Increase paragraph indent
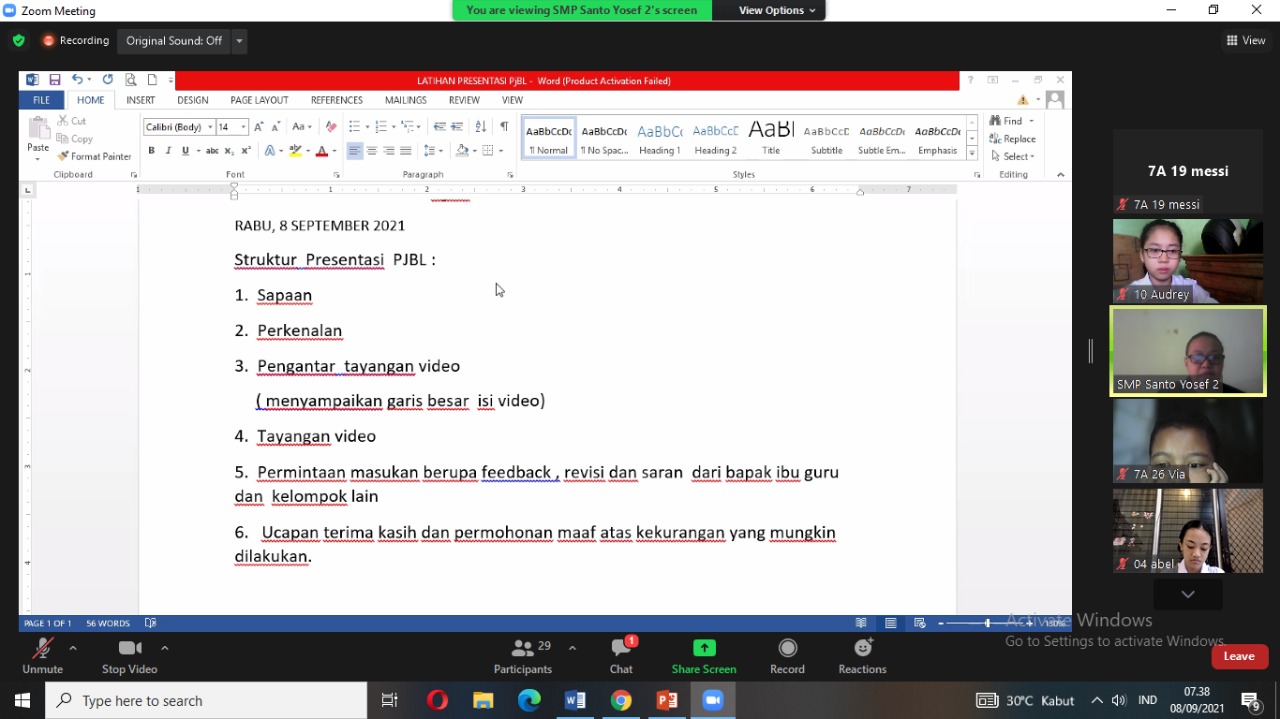 [457, 127]
